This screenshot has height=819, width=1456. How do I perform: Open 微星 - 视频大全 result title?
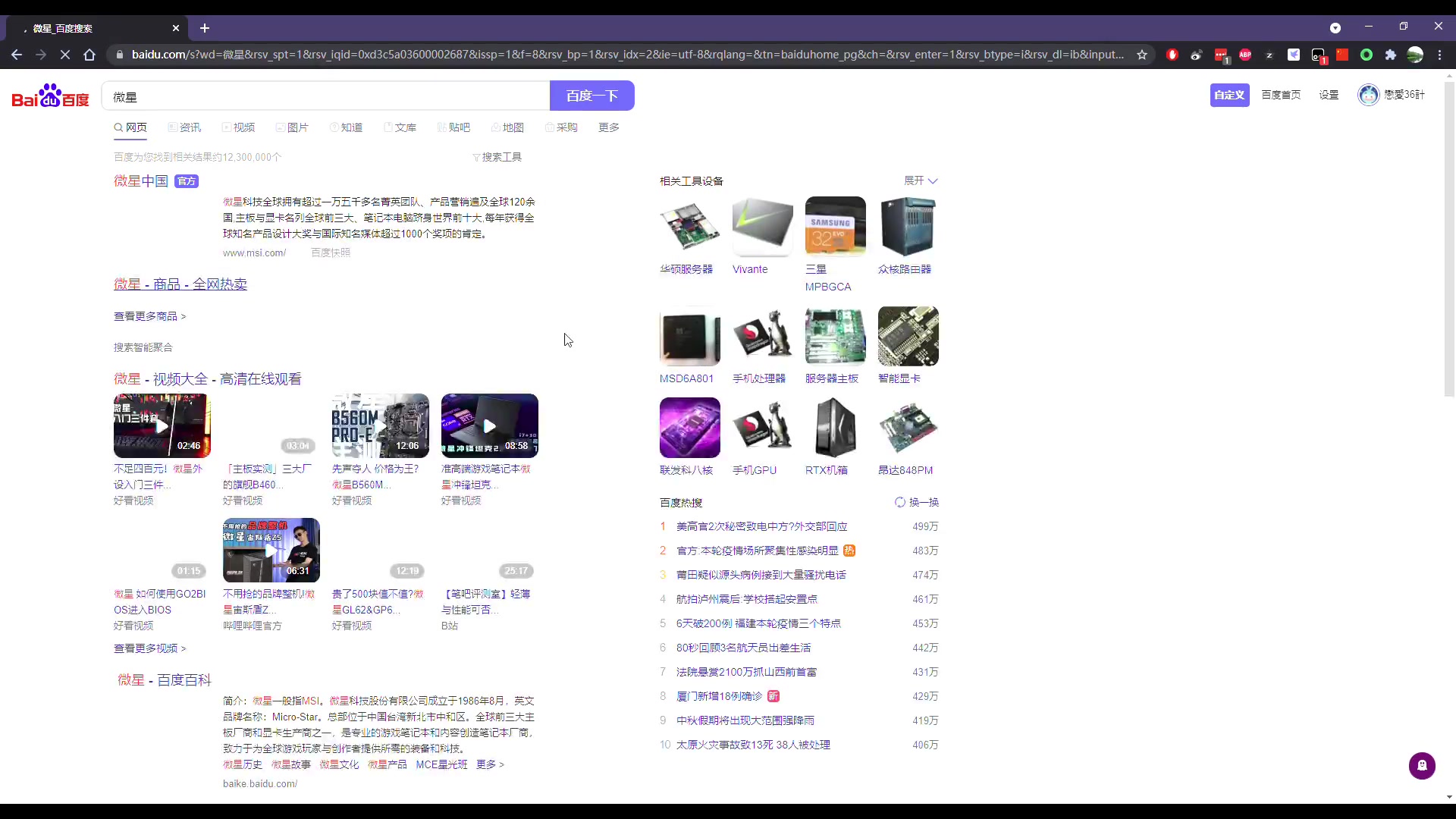pyautogui.click(x=208, y=379)
